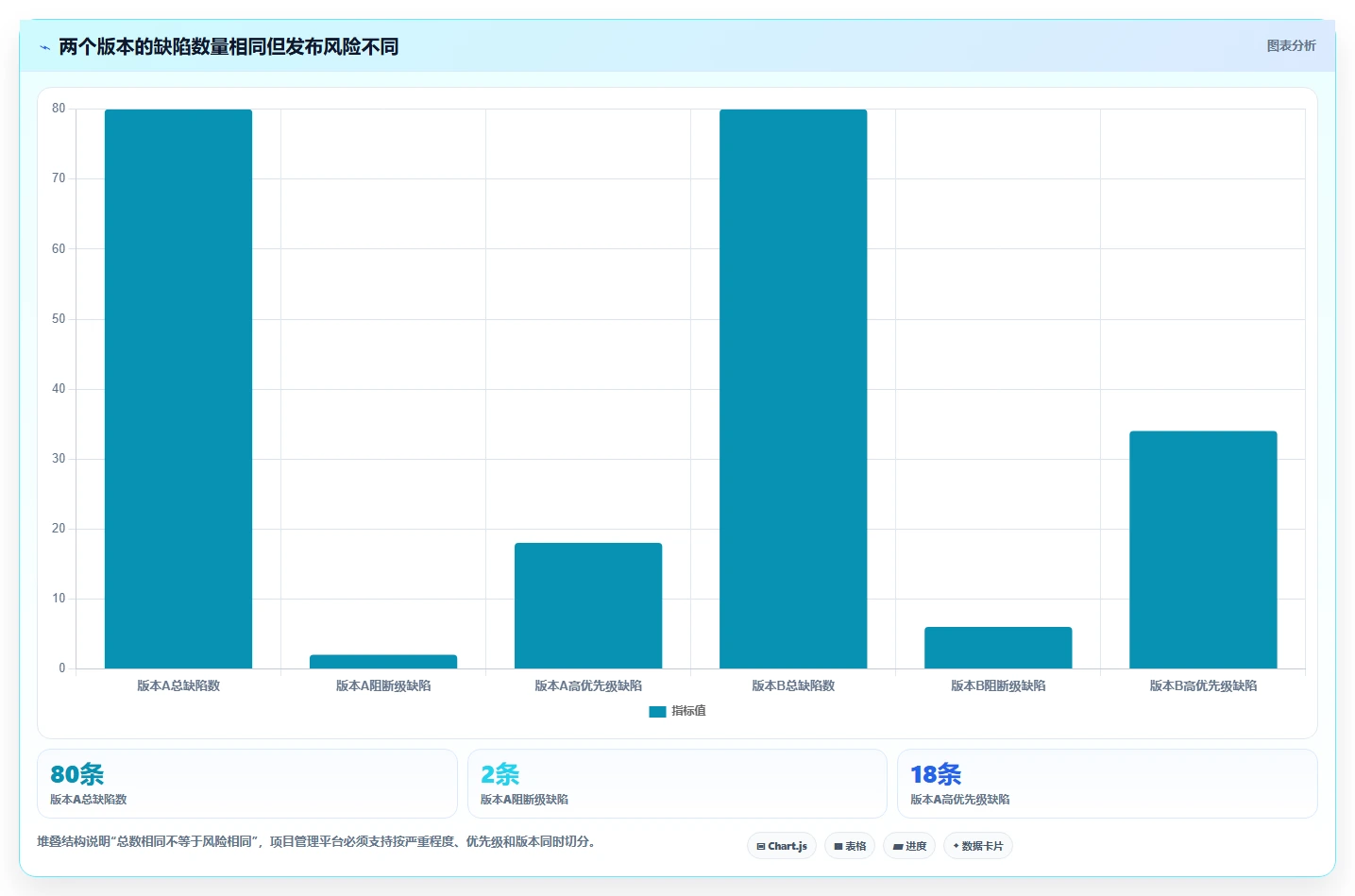Click the 图表分析 label in header
This screenshot has width=1355, height=896.
tap(1291, 45)
